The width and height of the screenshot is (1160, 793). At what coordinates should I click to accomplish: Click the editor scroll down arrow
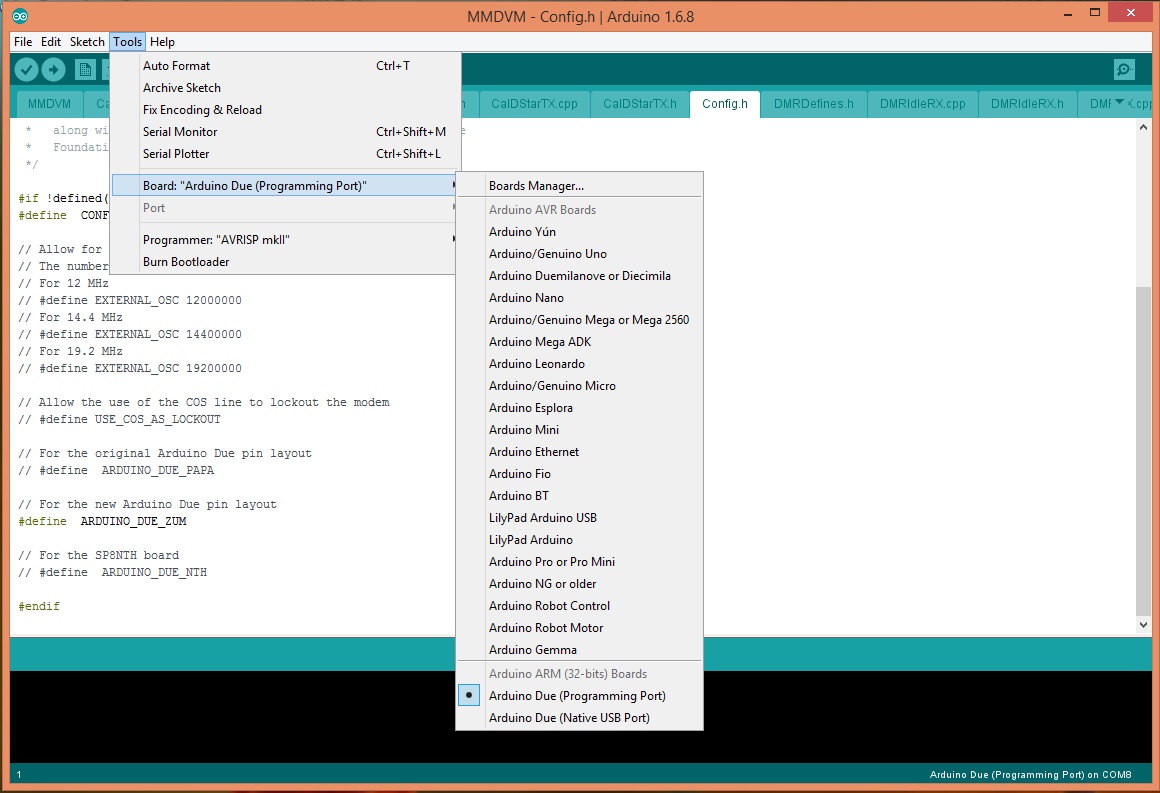pyautogui.click(x=1143, y=625)
